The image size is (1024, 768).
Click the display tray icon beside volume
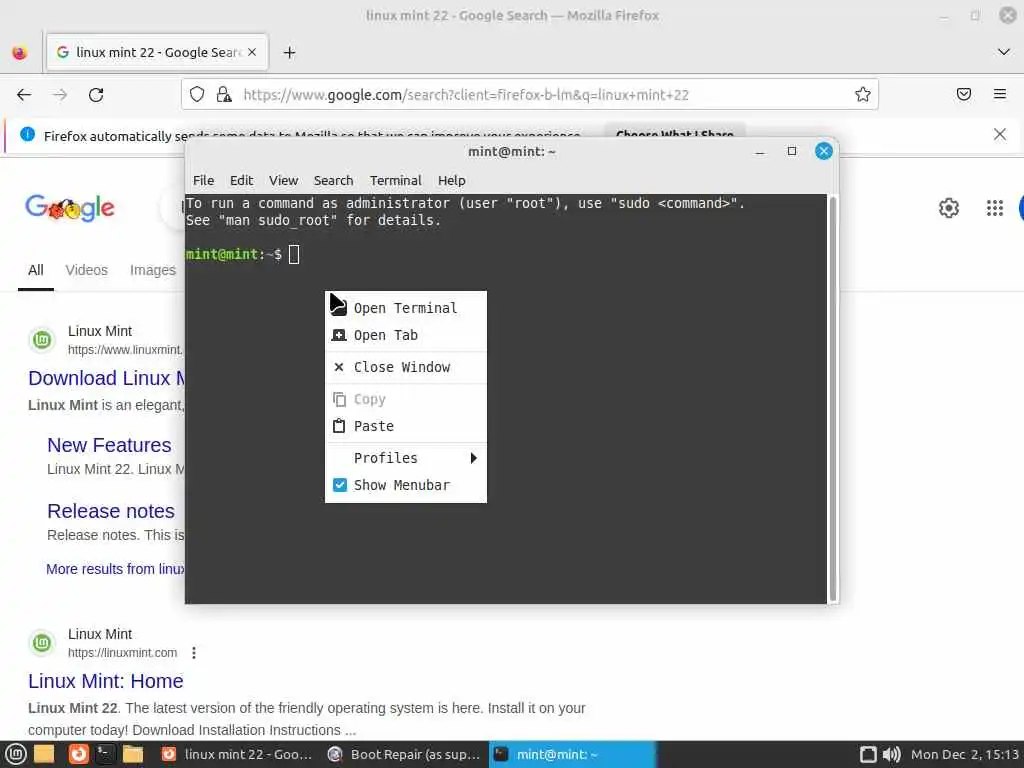(868, 754)
